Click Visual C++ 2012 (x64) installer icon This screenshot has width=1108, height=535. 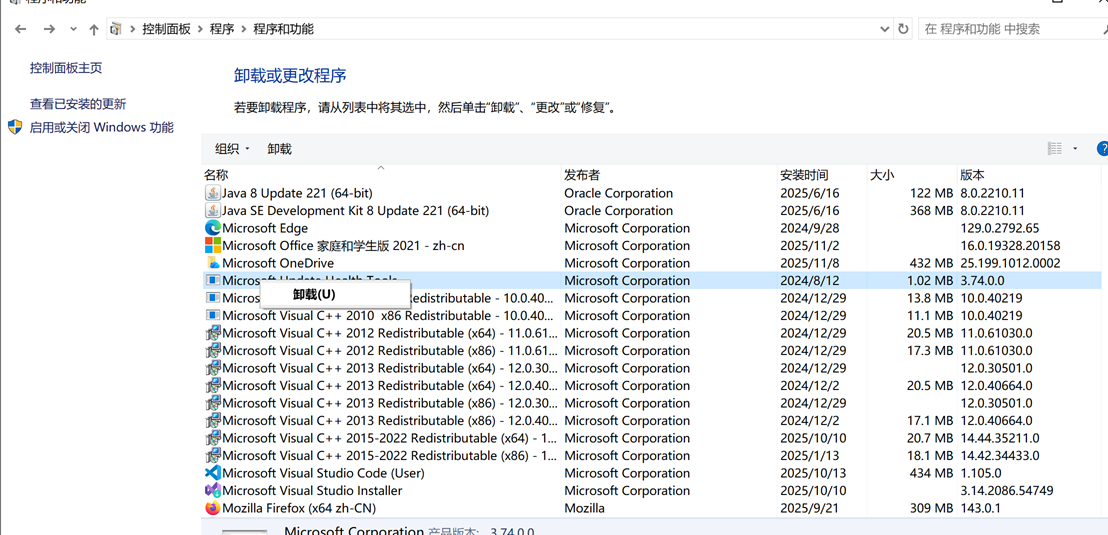coord(213,333)
